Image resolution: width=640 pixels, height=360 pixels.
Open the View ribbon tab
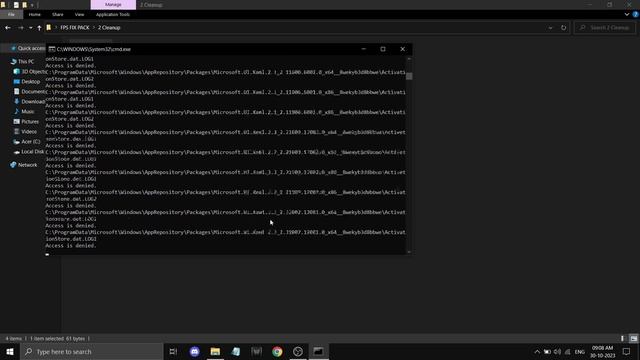(x=79, y=14)
